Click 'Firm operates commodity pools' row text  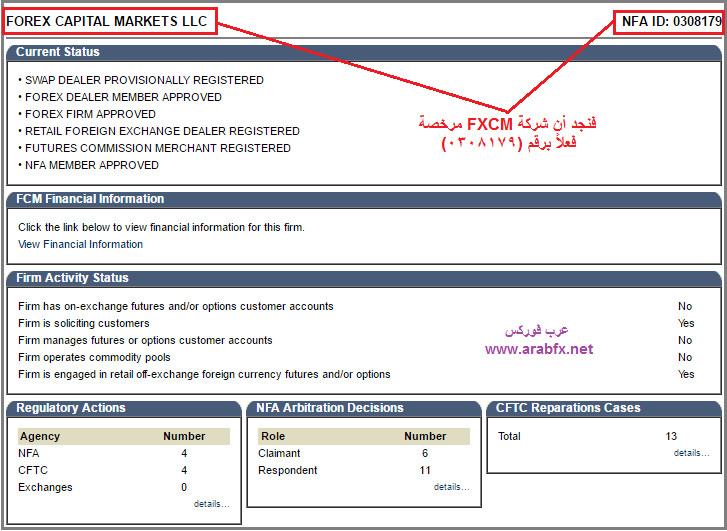pos(94,358)
